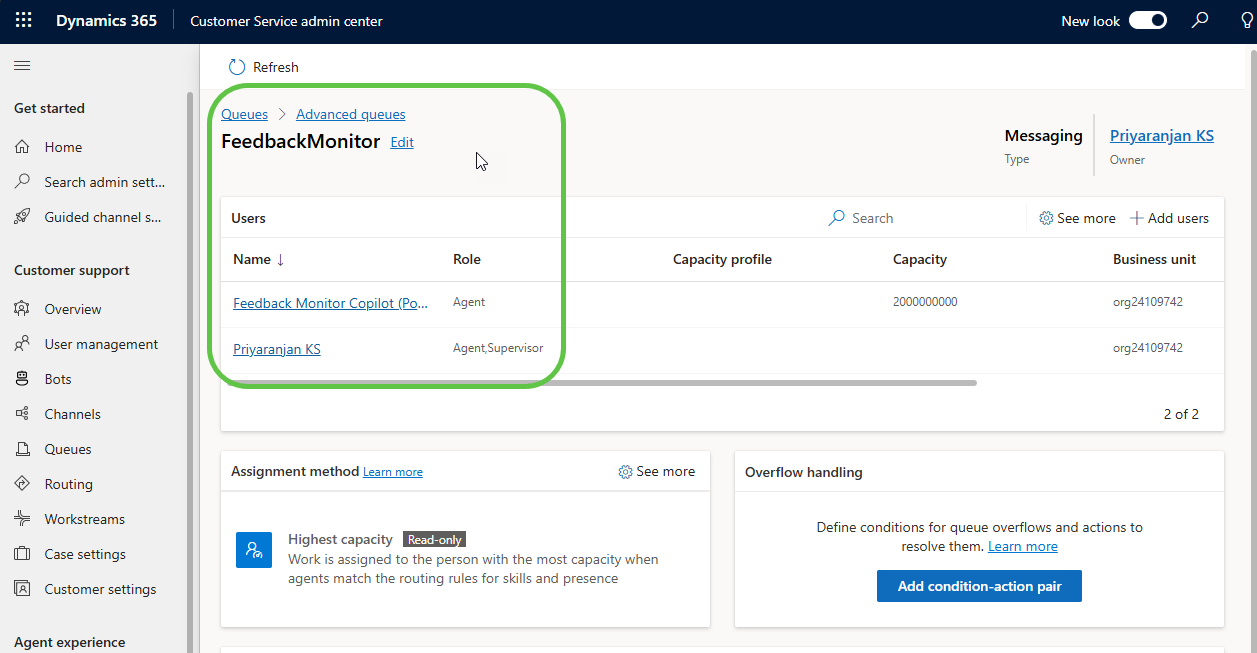Open Bots from the sidebar
The width and height of the screenshot is (1257, 653).
tap(58, 379)
